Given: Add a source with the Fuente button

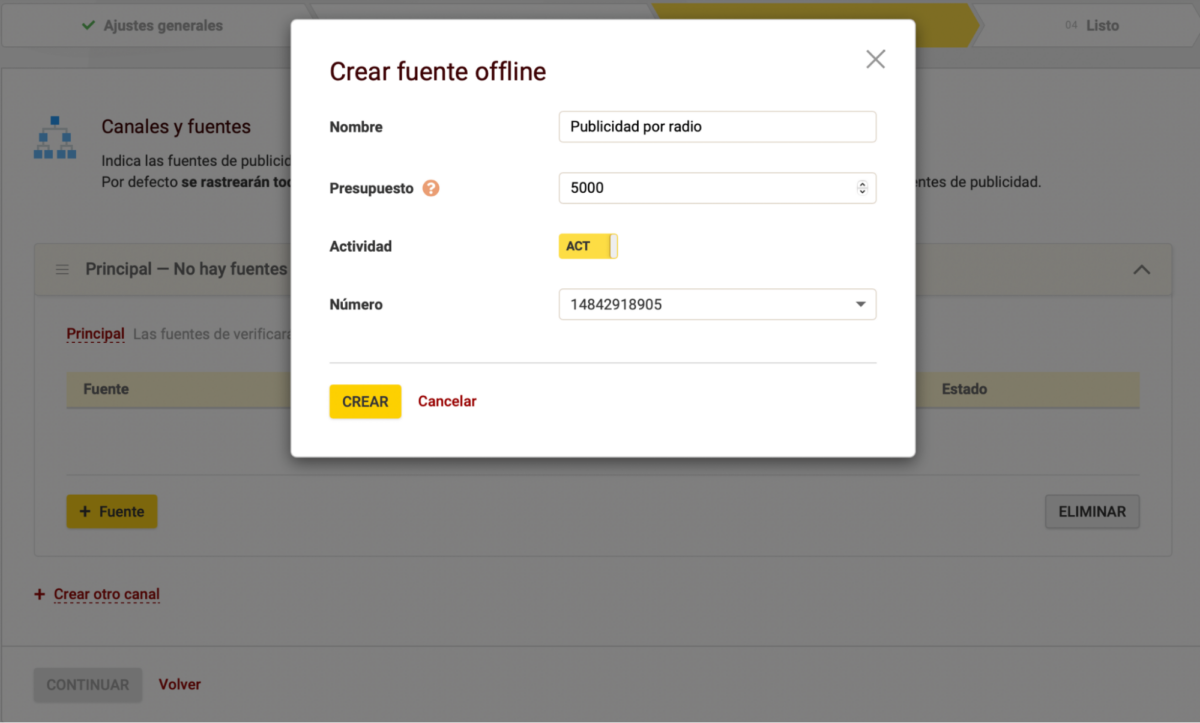Looking at the screenshot, I should tap(112, 511).
